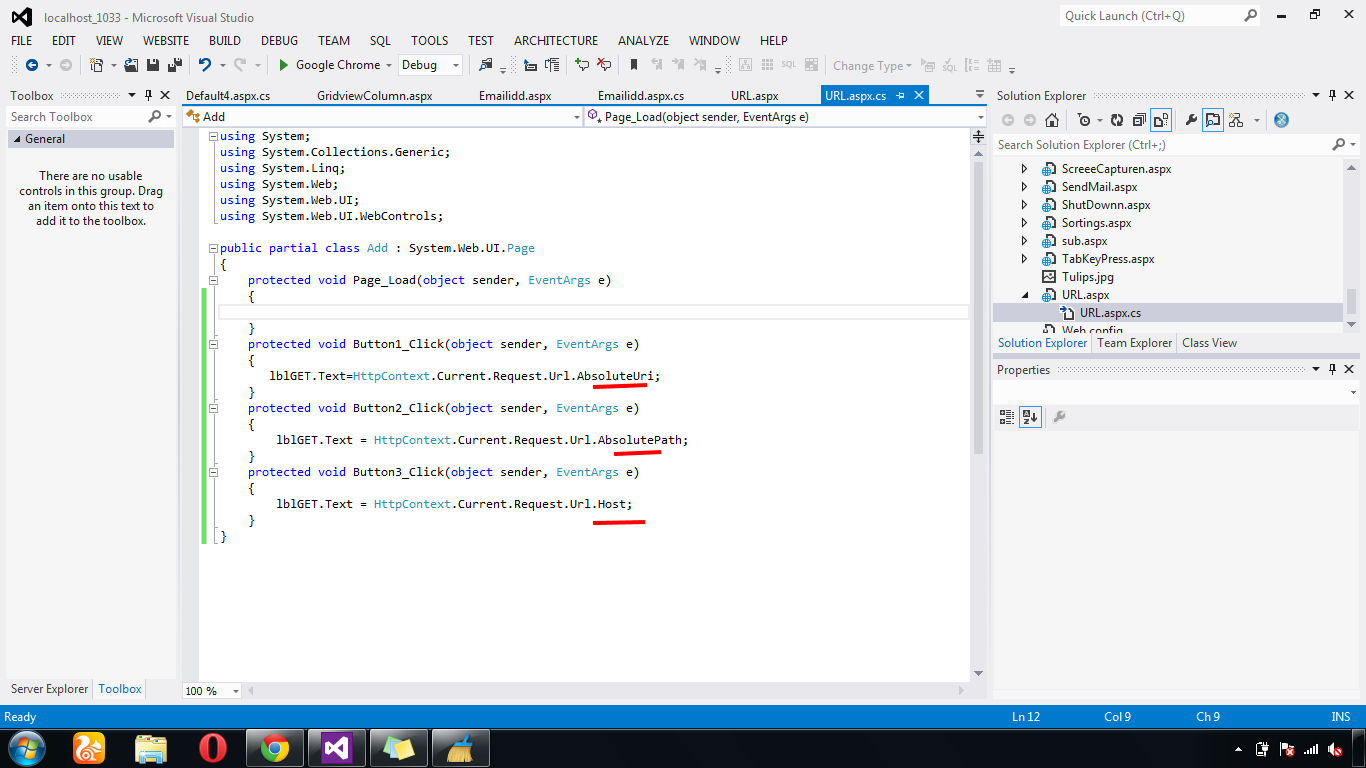Open the DEBUG menu
Image resolution: width=1366 pixels, height=768 pixels.
(280, 40)
